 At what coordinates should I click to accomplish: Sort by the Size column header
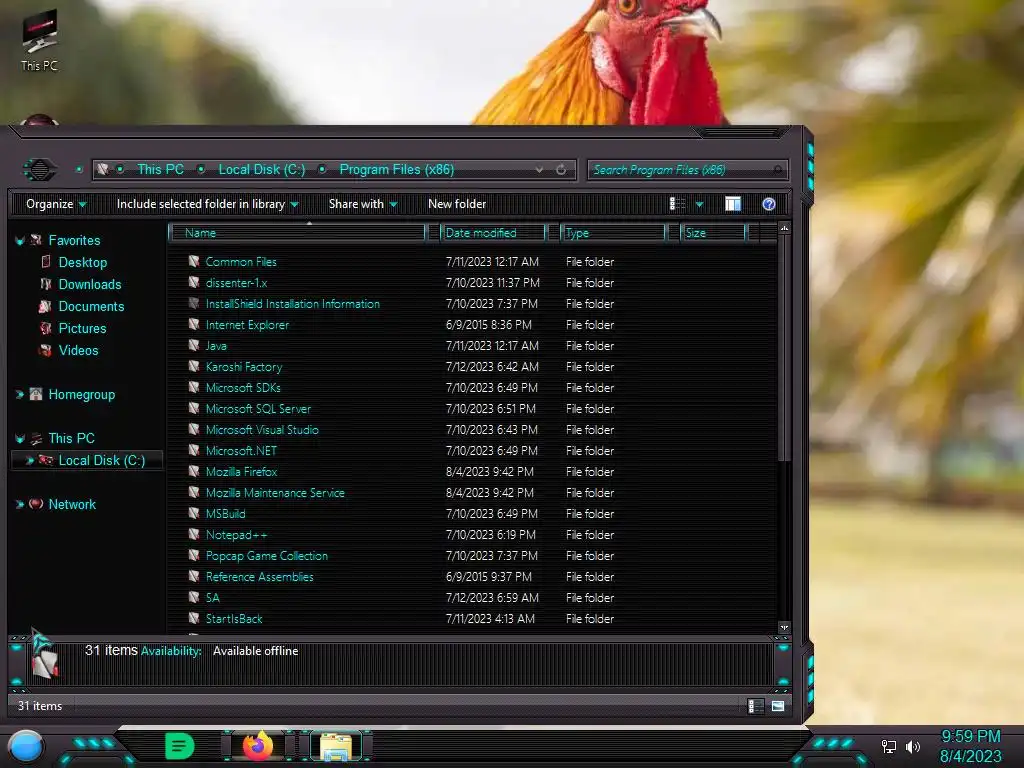(x=713, y=232)
